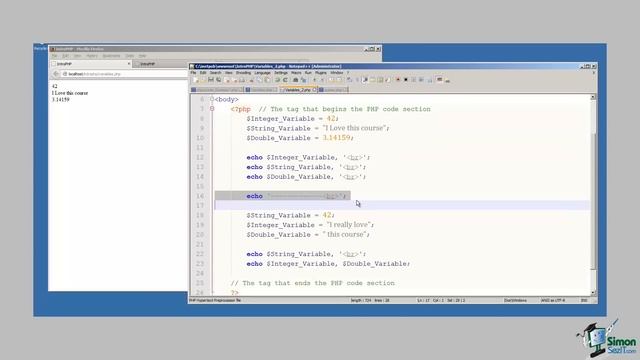Open the Search menu in Notepad++
Viewport: 640px width, 360px height.
coord(216,73)
